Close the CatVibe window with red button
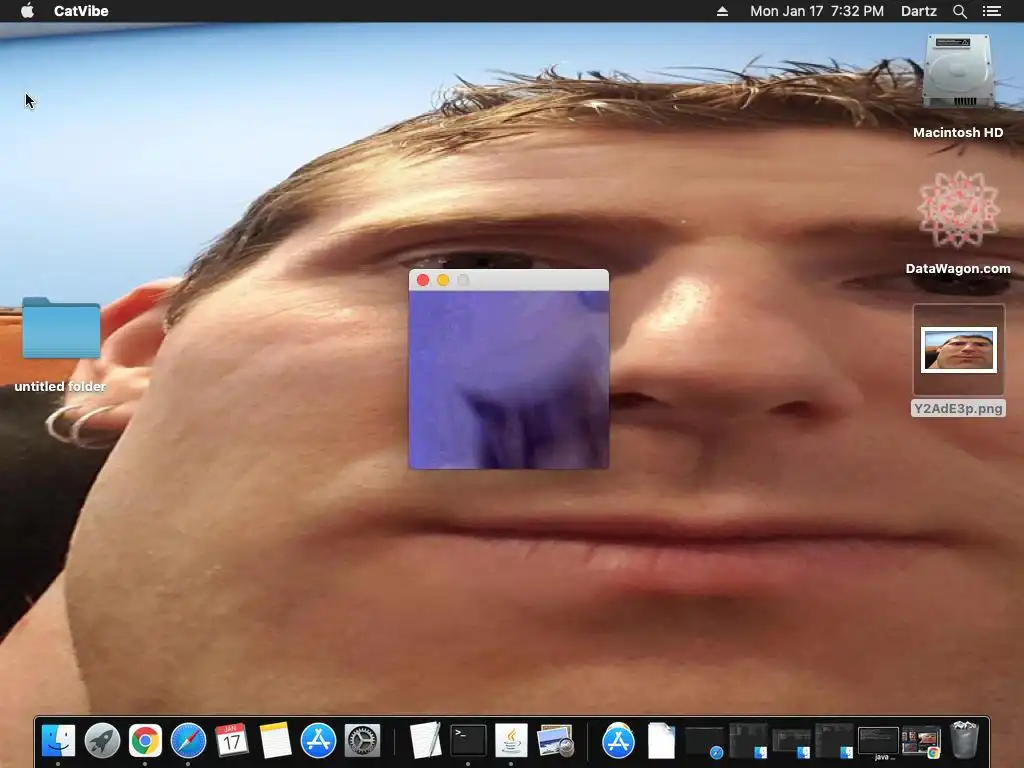Viewport: 1024px width, 768px height. (x=423, y=280)
